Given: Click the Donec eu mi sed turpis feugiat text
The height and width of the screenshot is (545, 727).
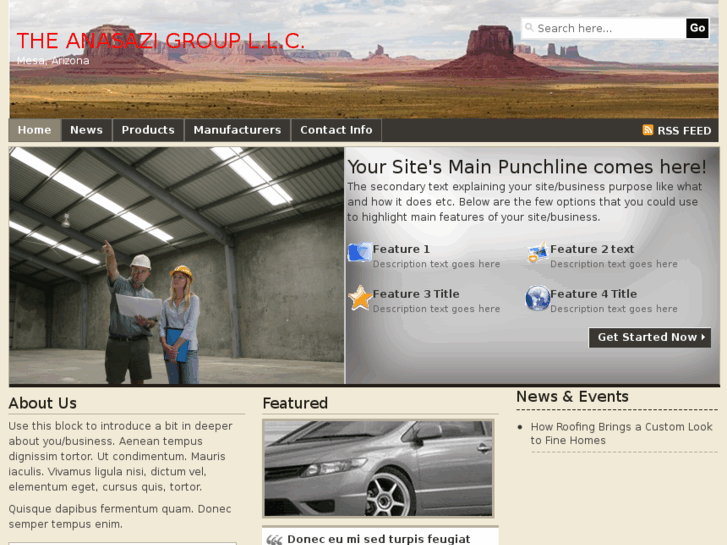Looking at the screenshot, I should [x=379, y=539].
